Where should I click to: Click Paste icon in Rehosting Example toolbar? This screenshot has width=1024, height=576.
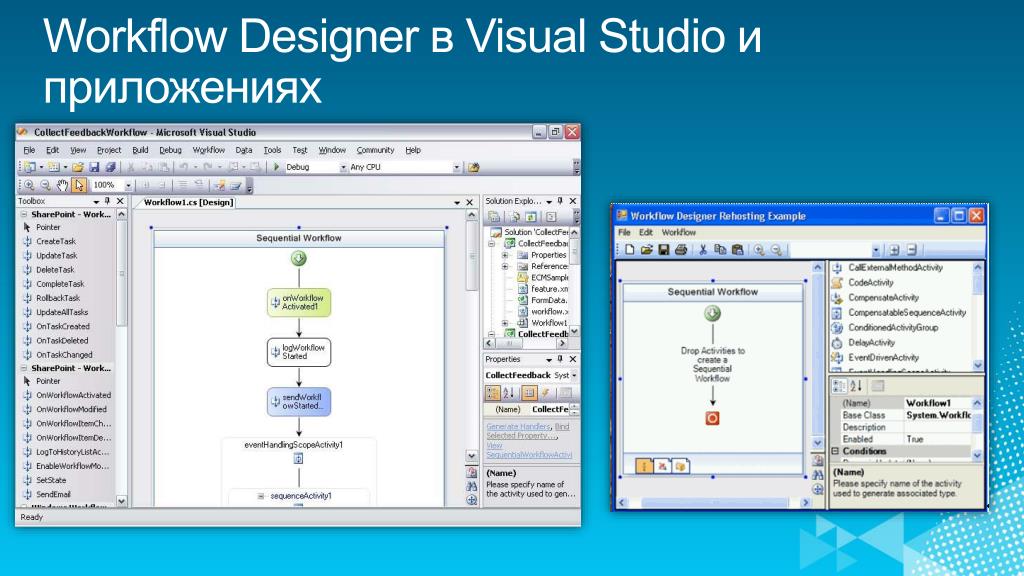(737, 249)
